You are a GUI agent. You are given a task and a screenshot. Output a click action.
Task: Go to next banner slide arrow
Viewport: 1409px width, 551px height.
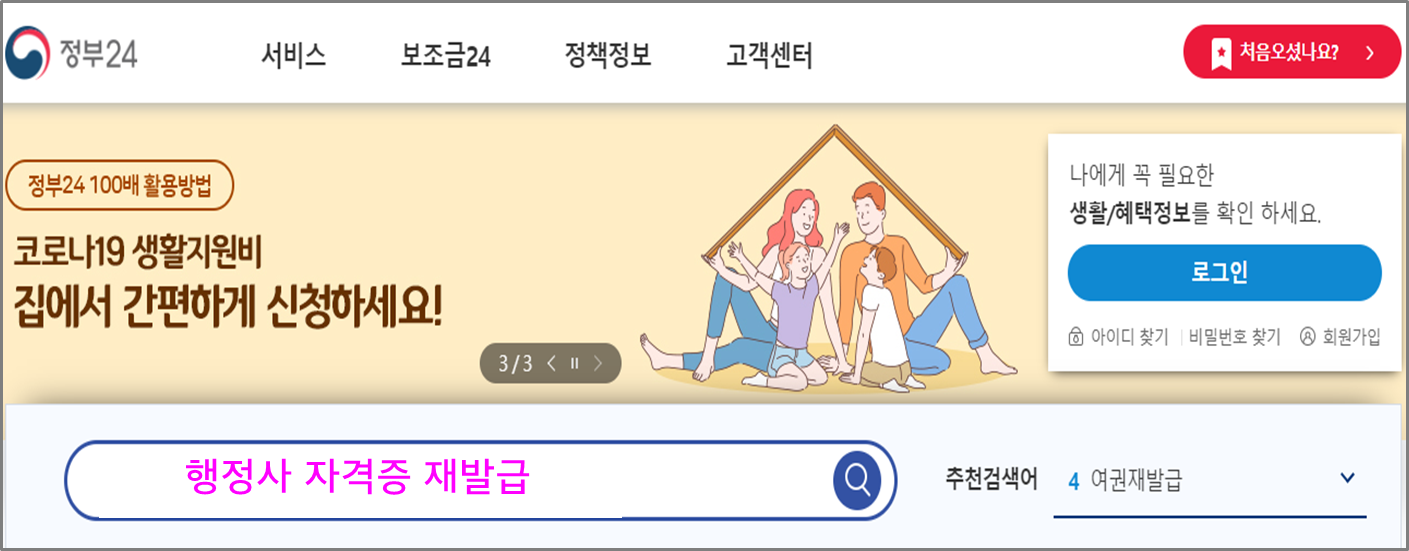598,364
